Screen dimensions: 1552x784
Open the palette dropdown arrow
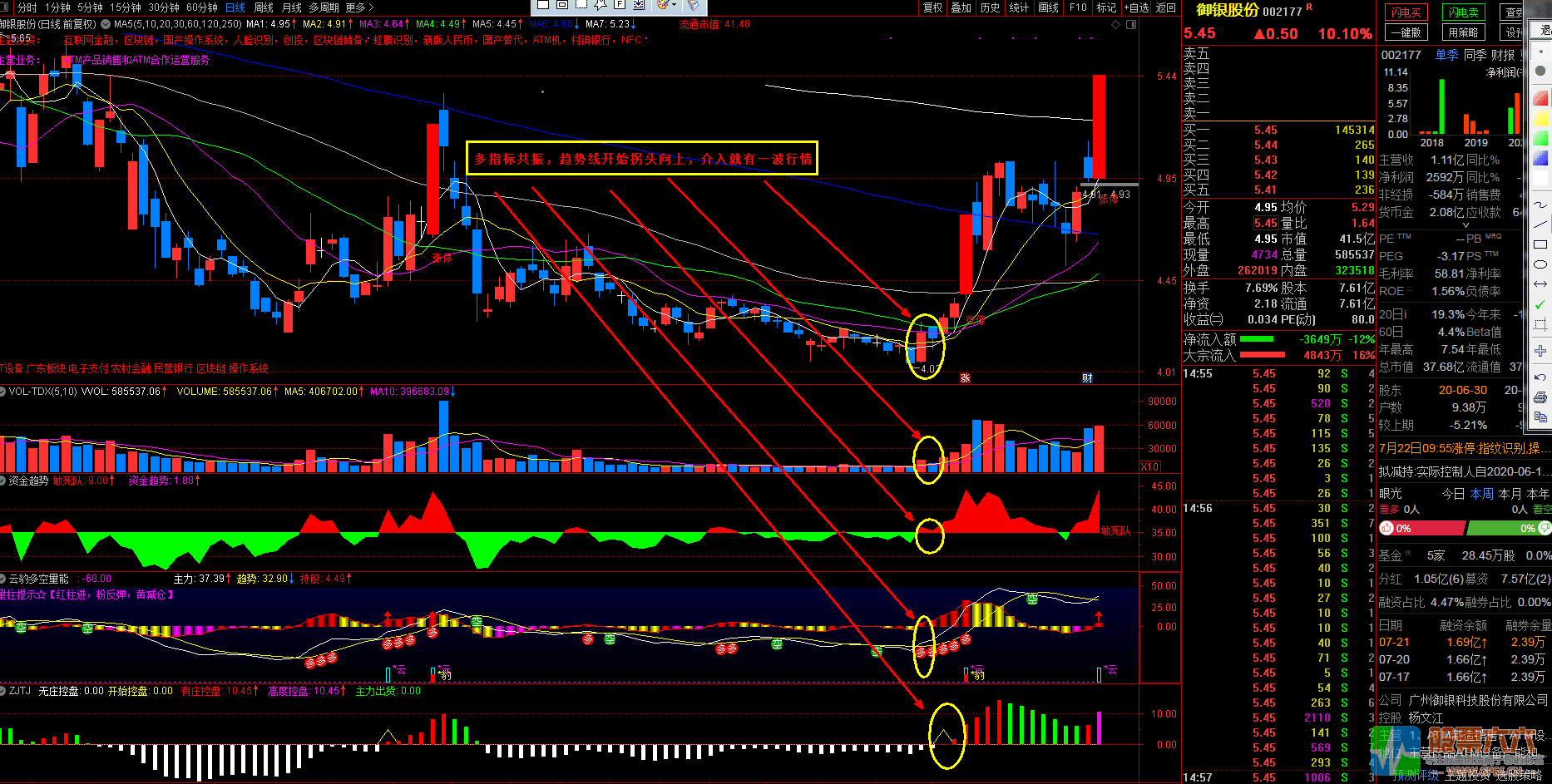674,4
